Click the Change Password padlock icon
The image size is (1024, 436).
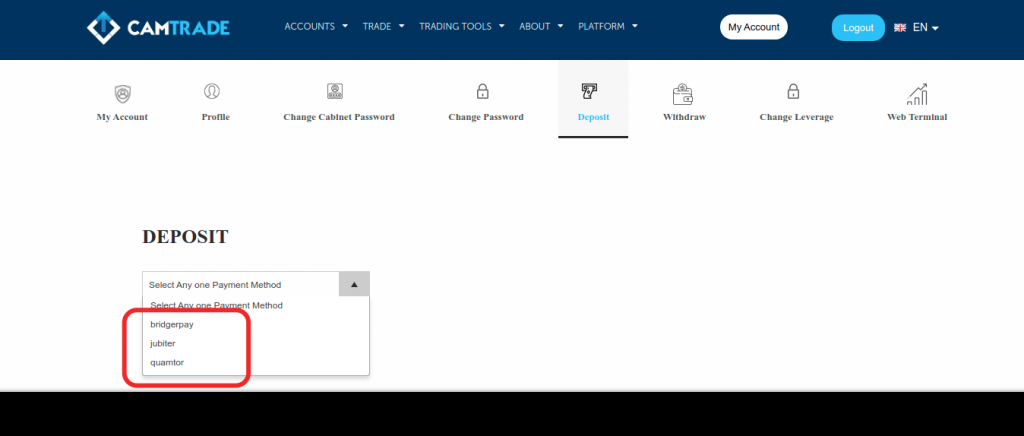coord(483,91)
